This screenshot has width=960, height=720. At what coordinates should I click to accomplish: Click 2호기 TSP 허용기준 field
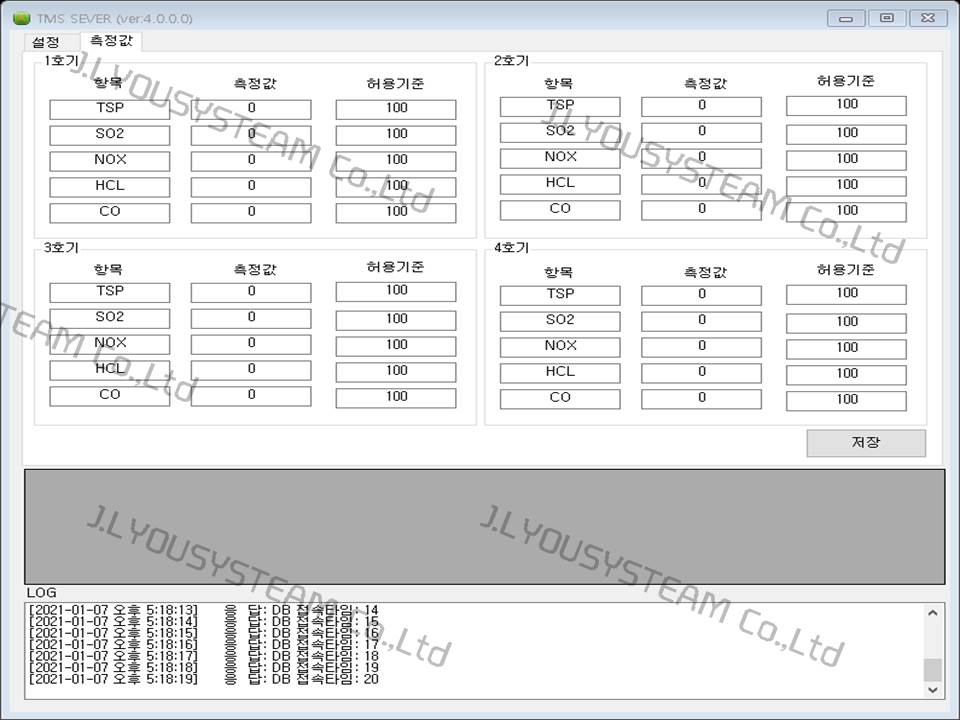[x=846, y=105]
